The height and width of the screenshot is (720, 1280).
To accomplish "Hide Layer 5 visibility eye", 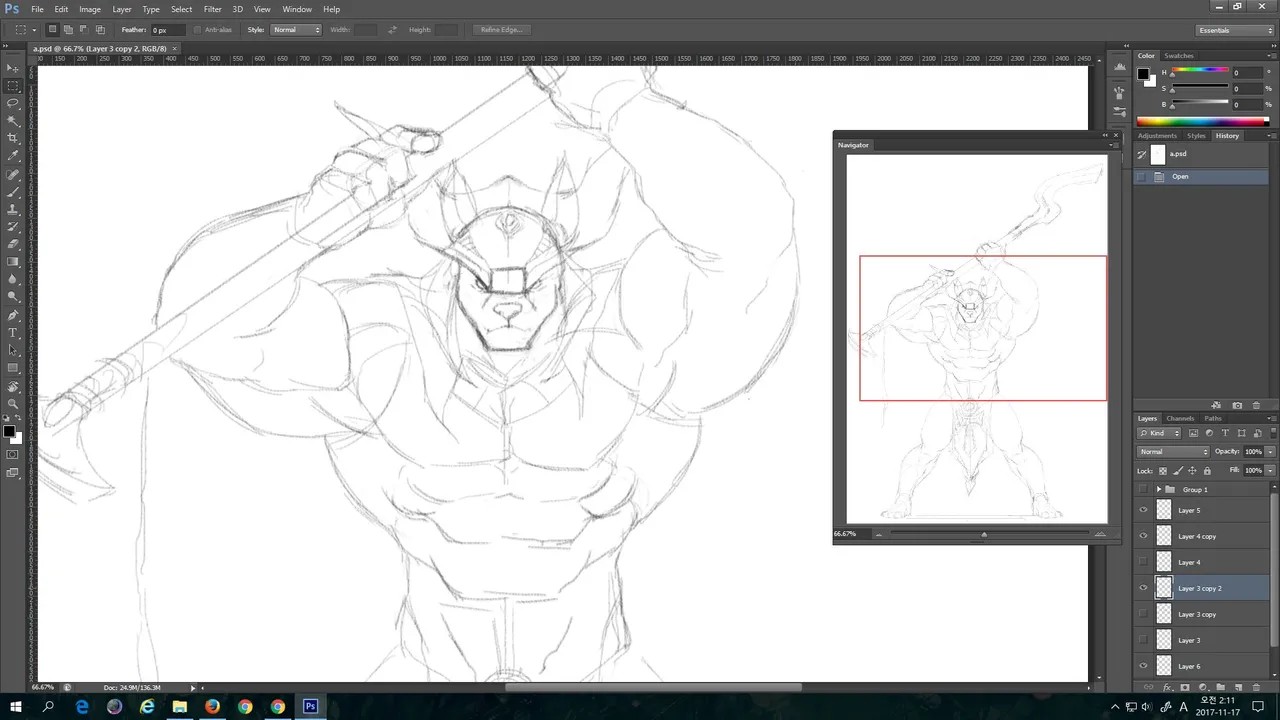I will 1144,510.
